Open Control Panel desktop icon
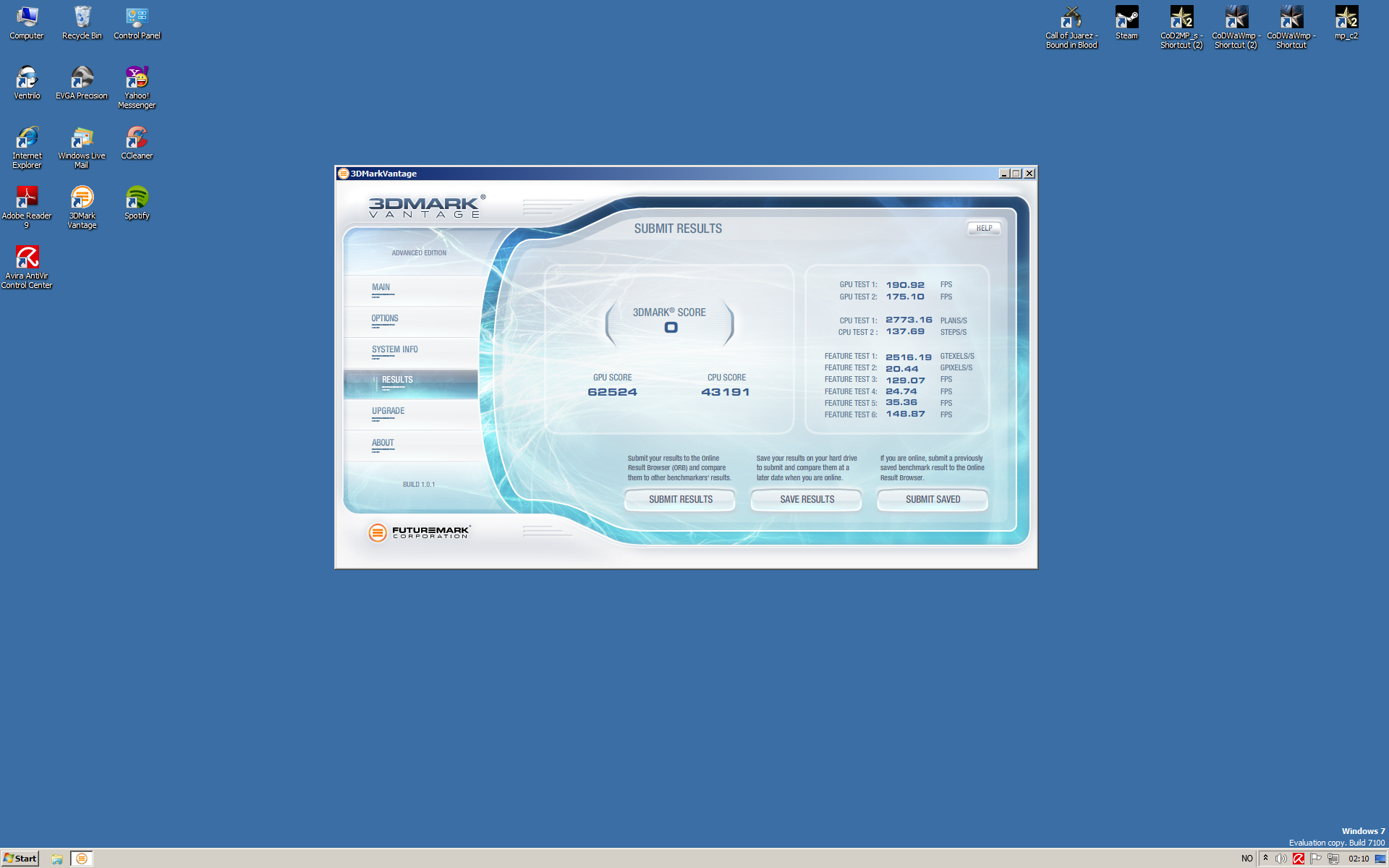This screenshot has width=1389, height=868. [137, 23]
